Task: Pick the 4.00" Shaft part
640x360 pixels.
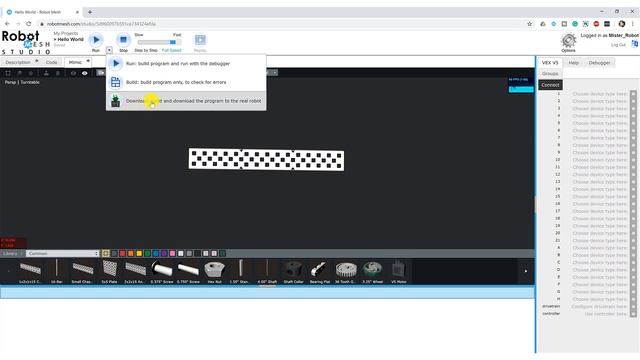Action: click(x=267, y=271)
